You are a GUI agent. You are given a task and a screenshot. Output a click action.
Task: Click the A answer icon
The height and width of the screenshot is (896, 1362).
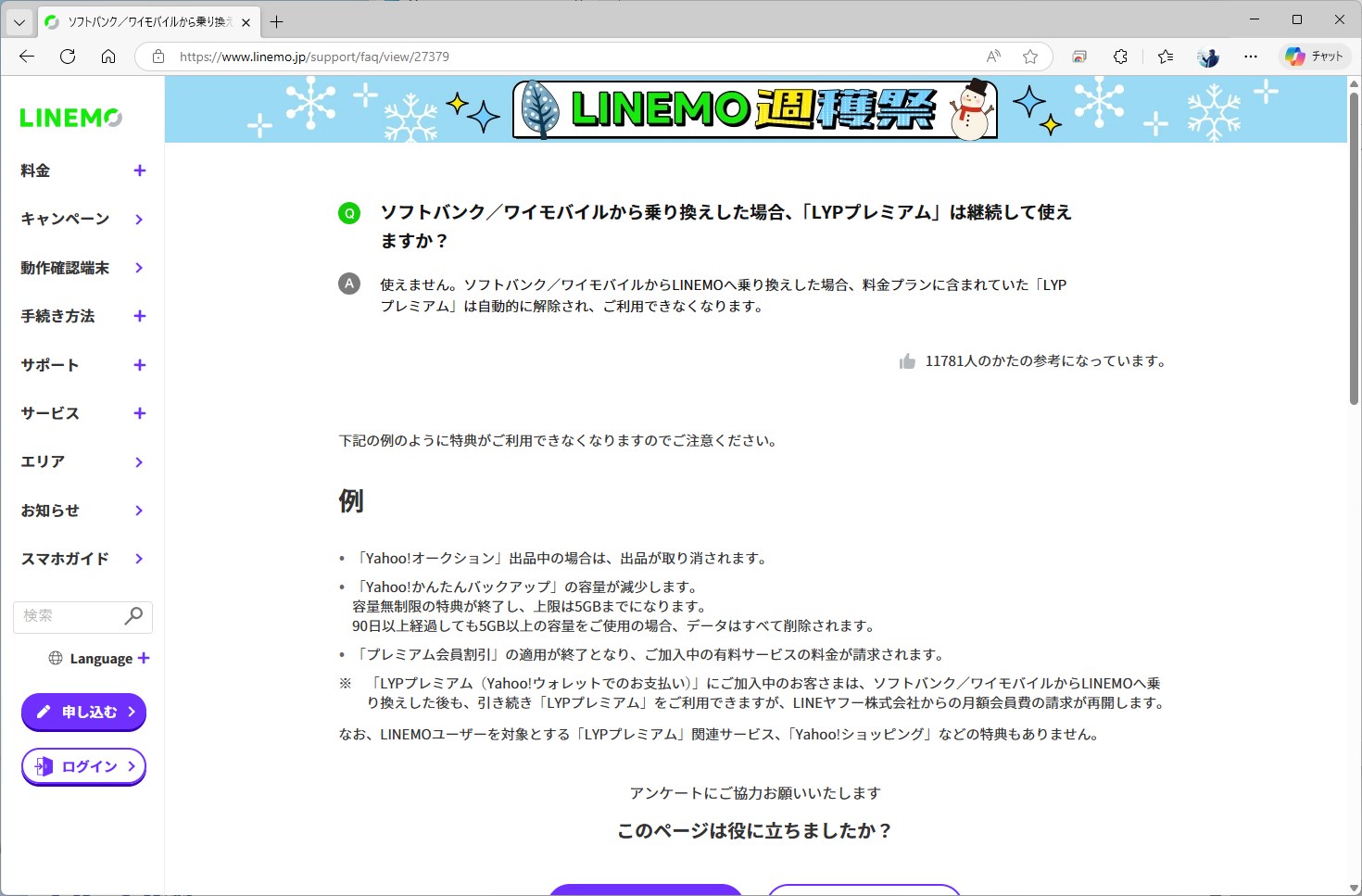(x=349, y=284)
